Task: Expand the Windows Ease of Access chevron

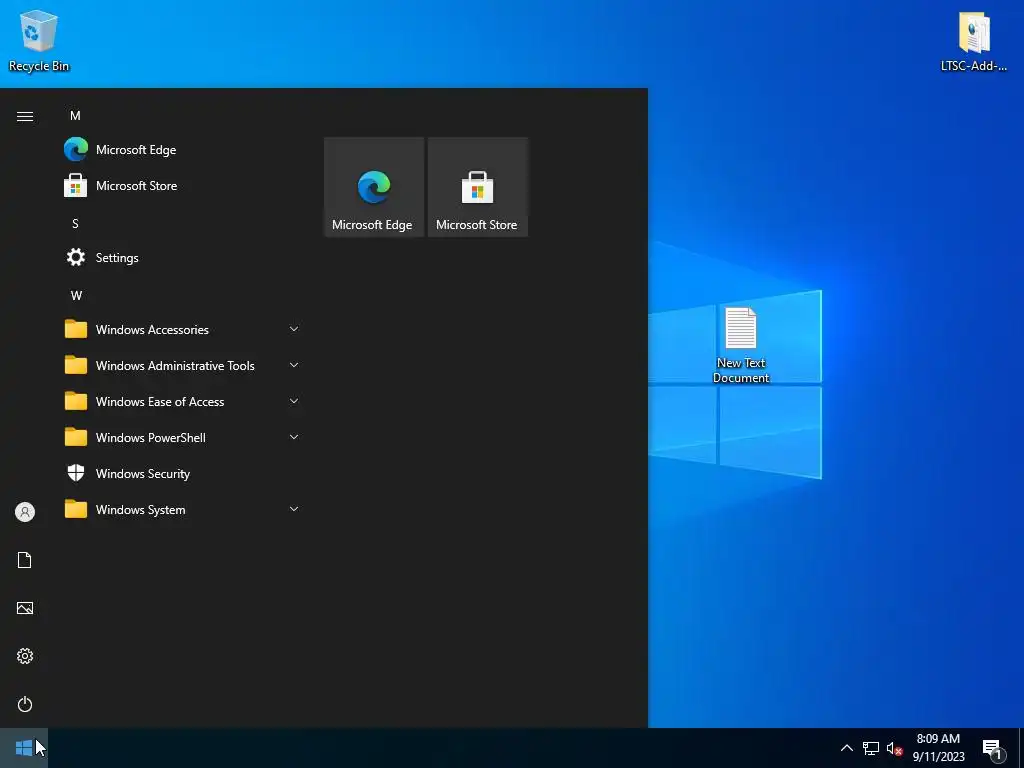Action: click(294, 401)
